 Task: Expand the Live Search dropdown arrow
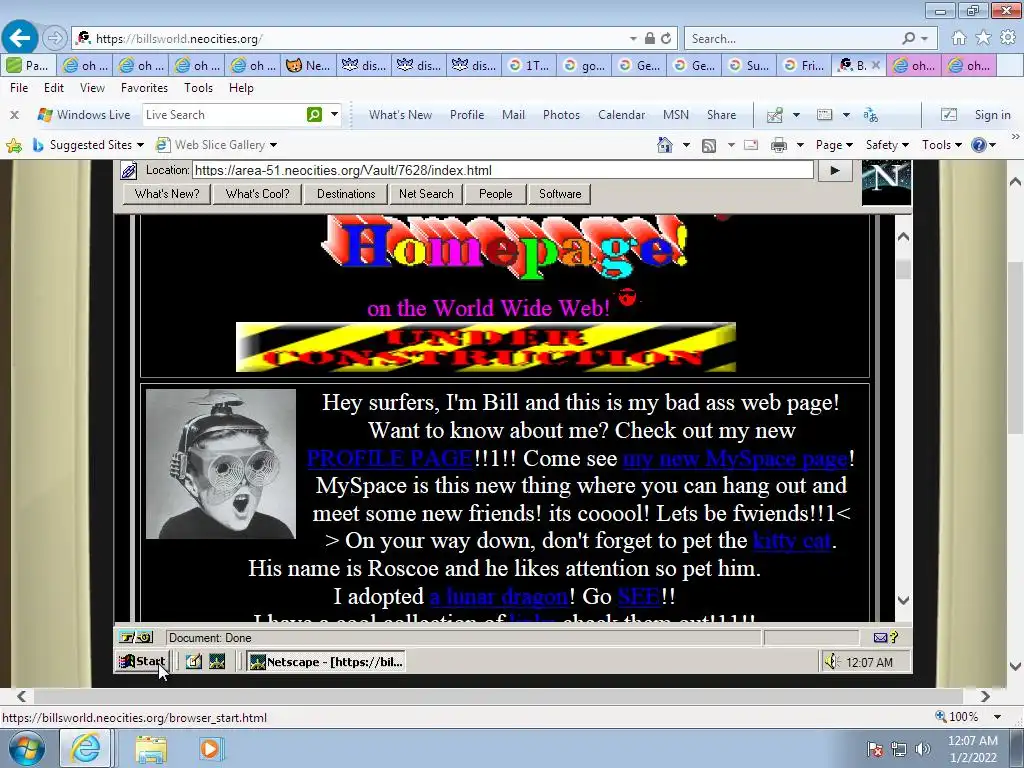click(334, 114)
